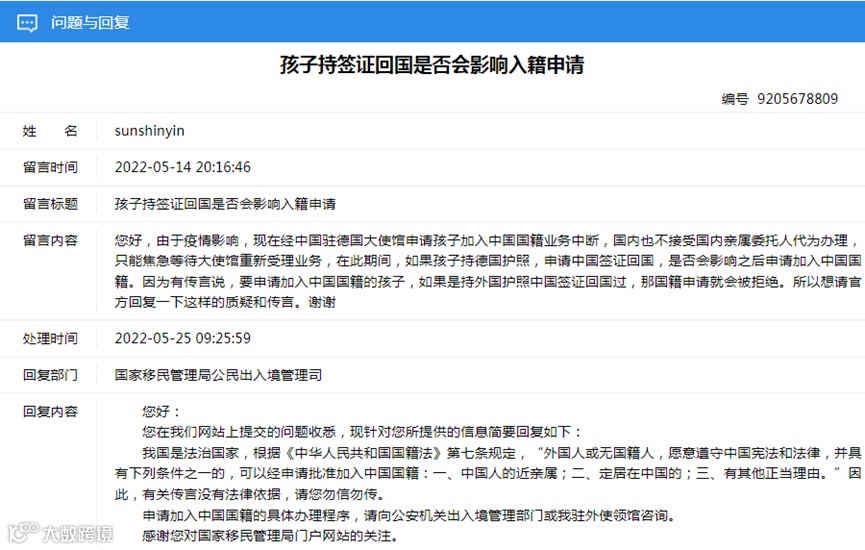Click the page title 孩子持签证回国是否会影响入籍申请
The image size is (865, 550).
pyautogui.click(x=432, y=65)
